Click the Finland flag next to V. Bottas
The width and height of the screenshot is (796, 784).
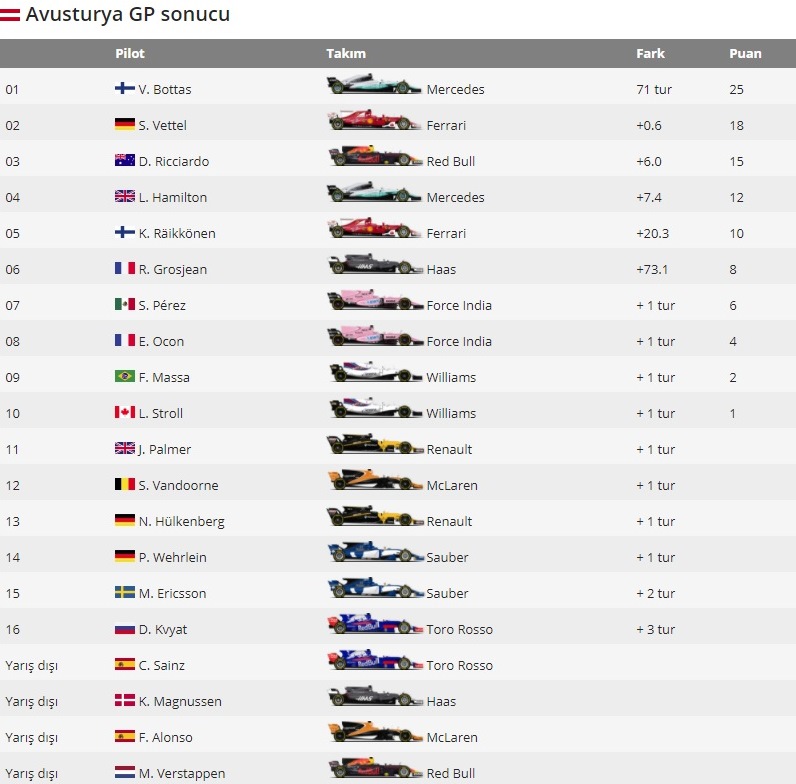pyautogui.click(x=125, y=89)
